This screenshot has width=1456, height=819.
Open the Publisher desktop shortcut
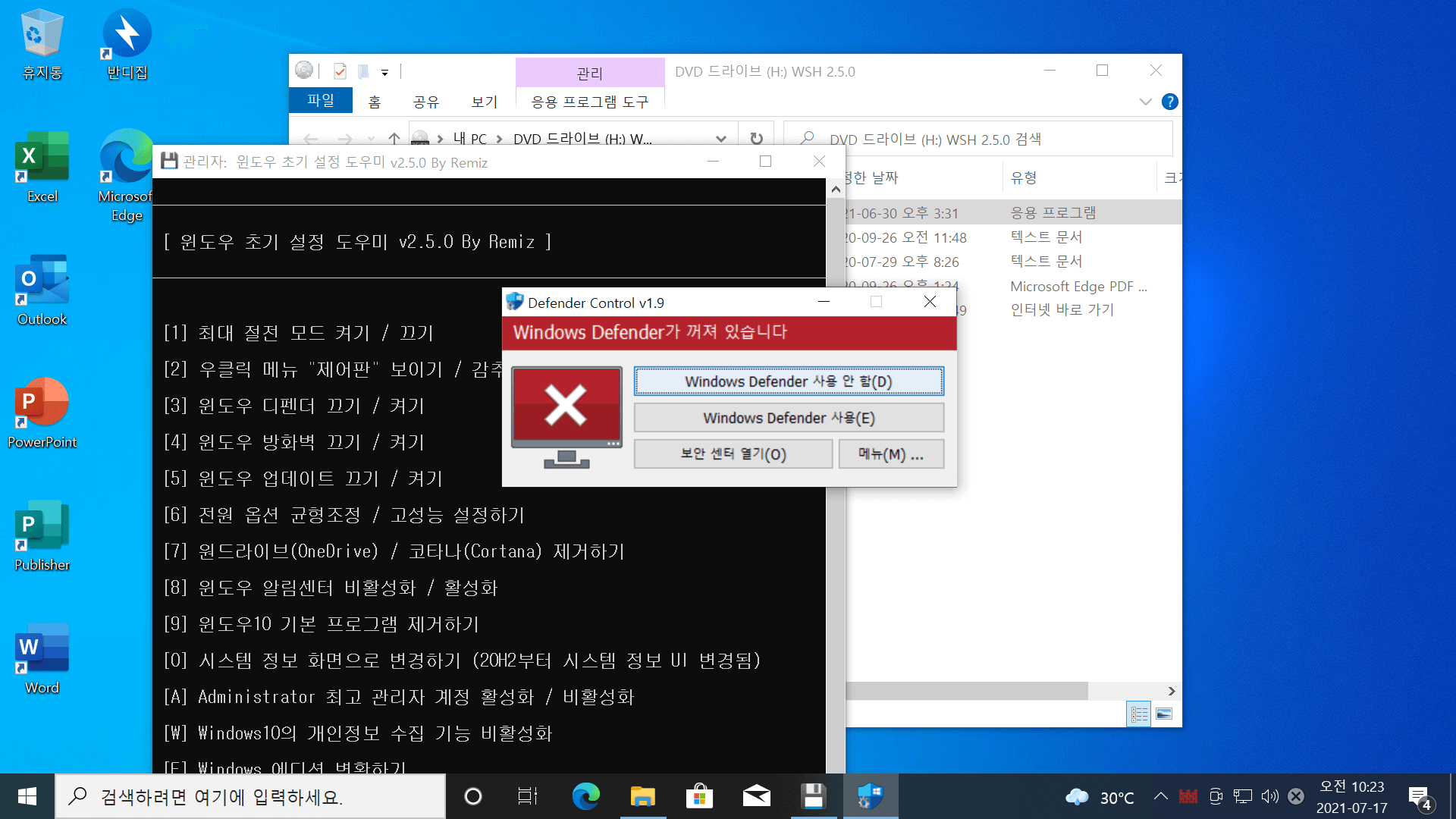pos(42,536)
